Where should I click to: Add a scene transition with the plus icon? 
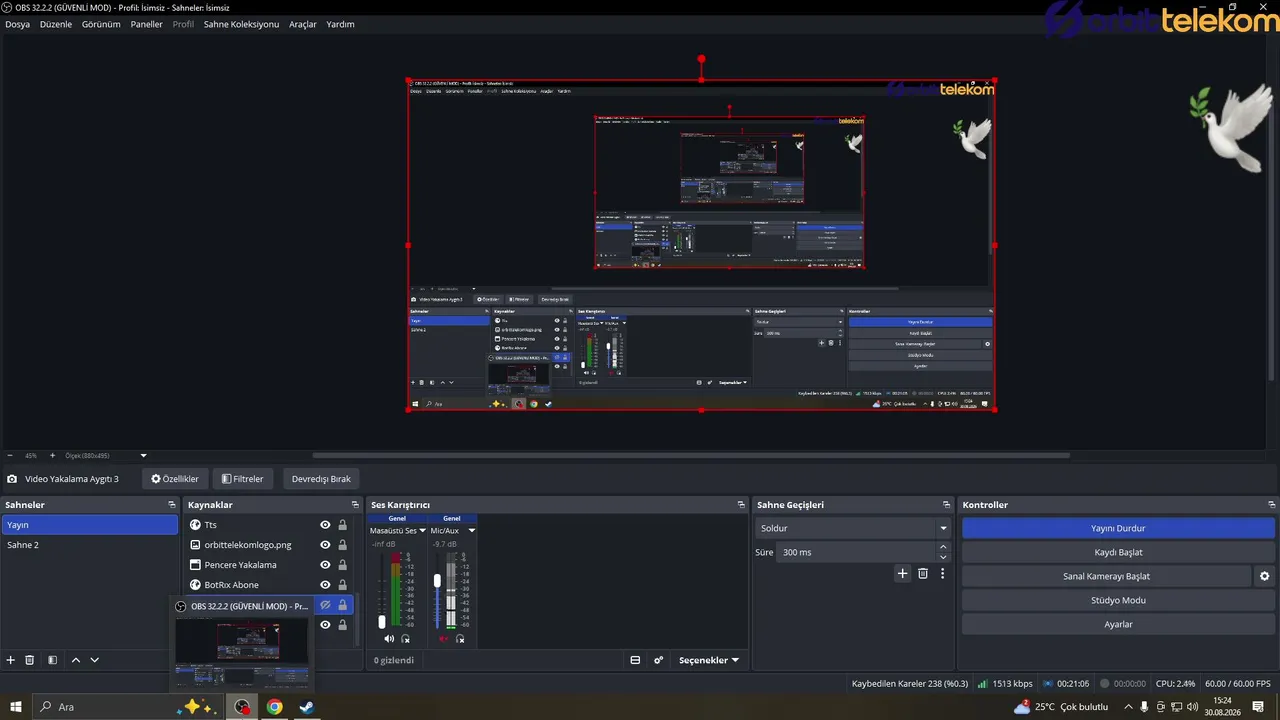point(903,574)
